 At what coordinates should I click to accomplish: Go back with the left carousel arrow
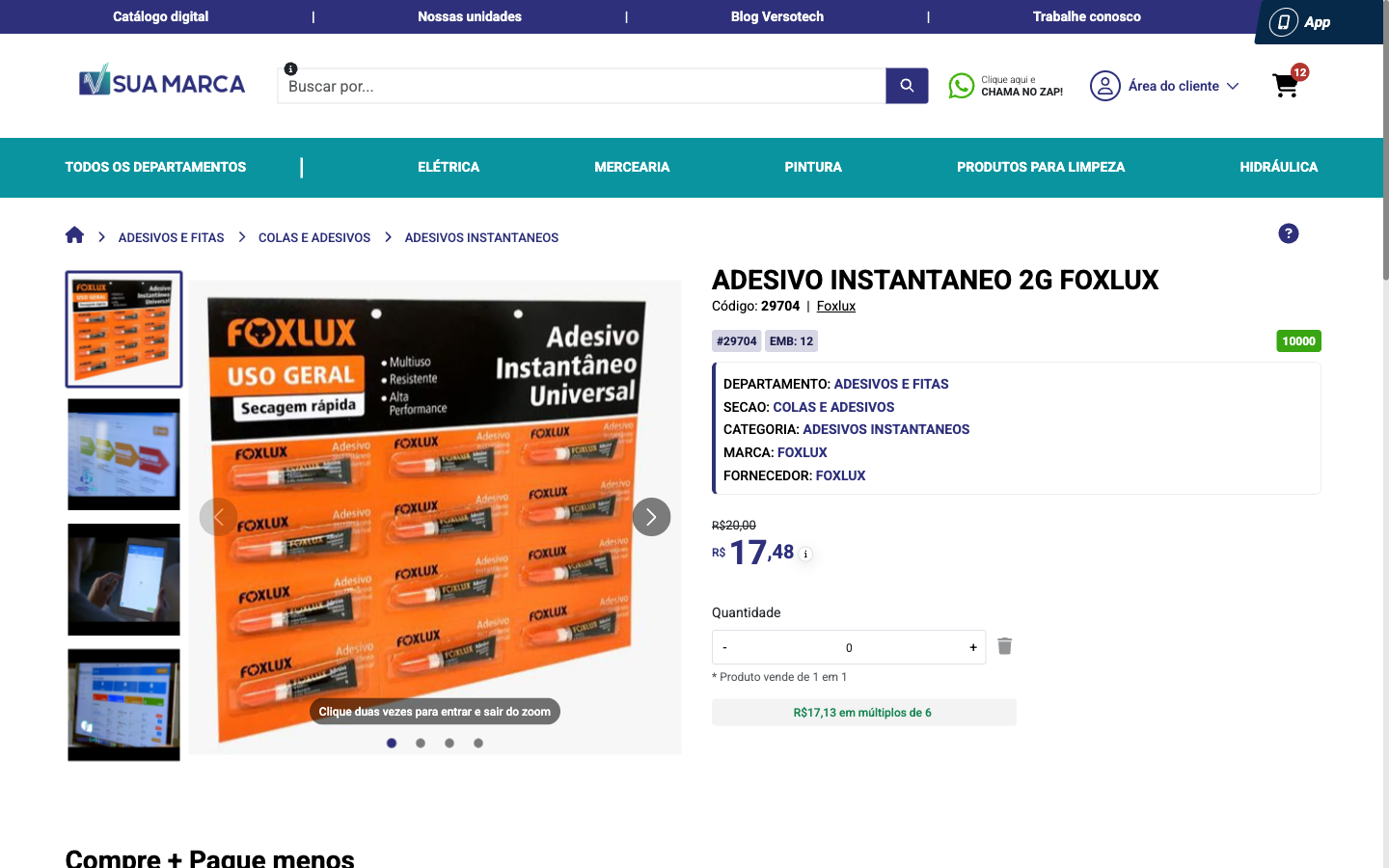pyautogui.click(x=219, y=517)
